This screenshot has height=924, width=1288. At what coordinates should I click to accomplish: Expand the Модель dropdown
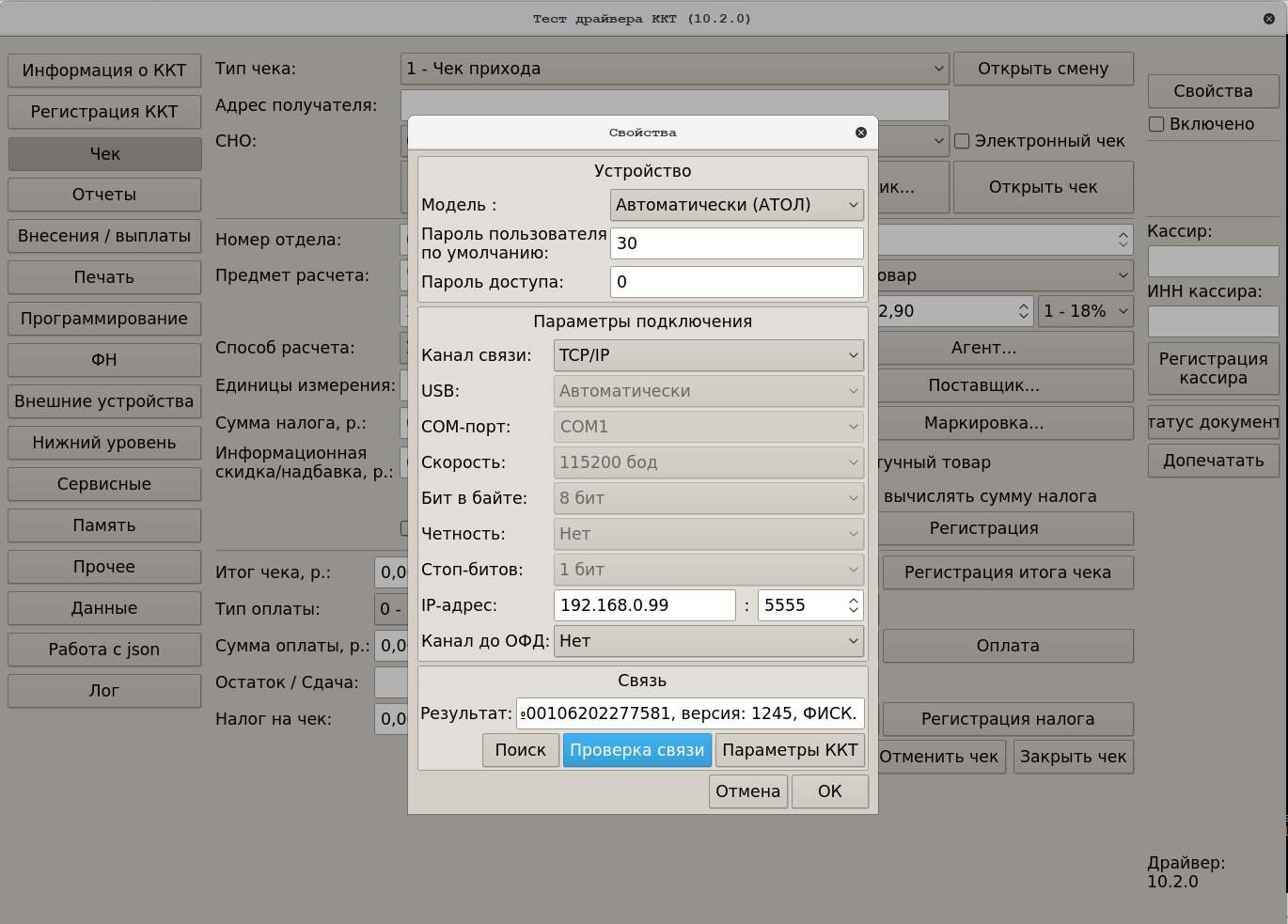[x=736, y=205]
